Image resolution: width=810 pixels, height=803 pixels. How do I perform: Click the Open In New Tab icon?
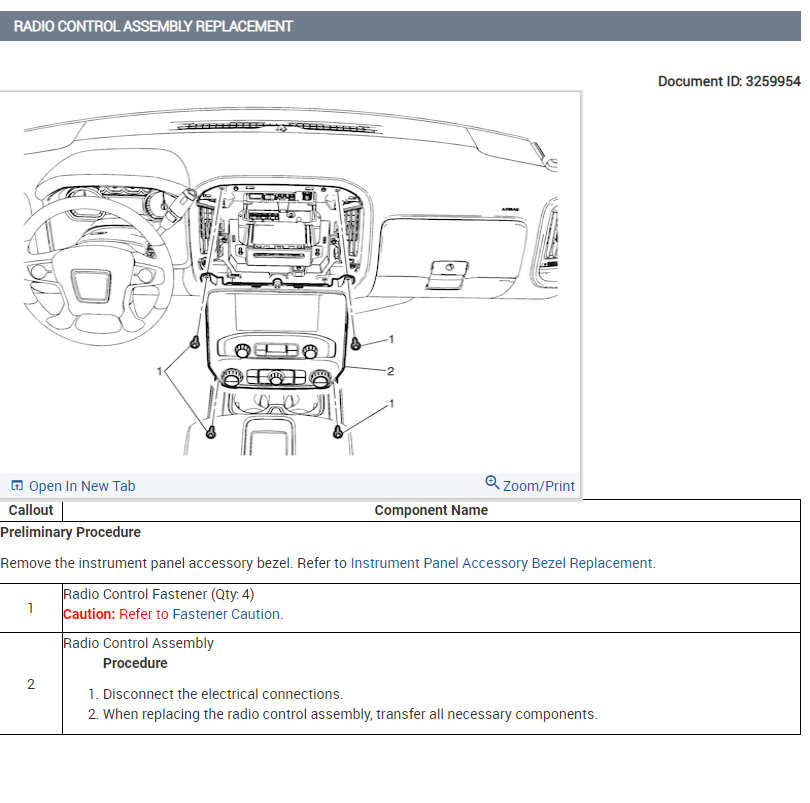17,485
